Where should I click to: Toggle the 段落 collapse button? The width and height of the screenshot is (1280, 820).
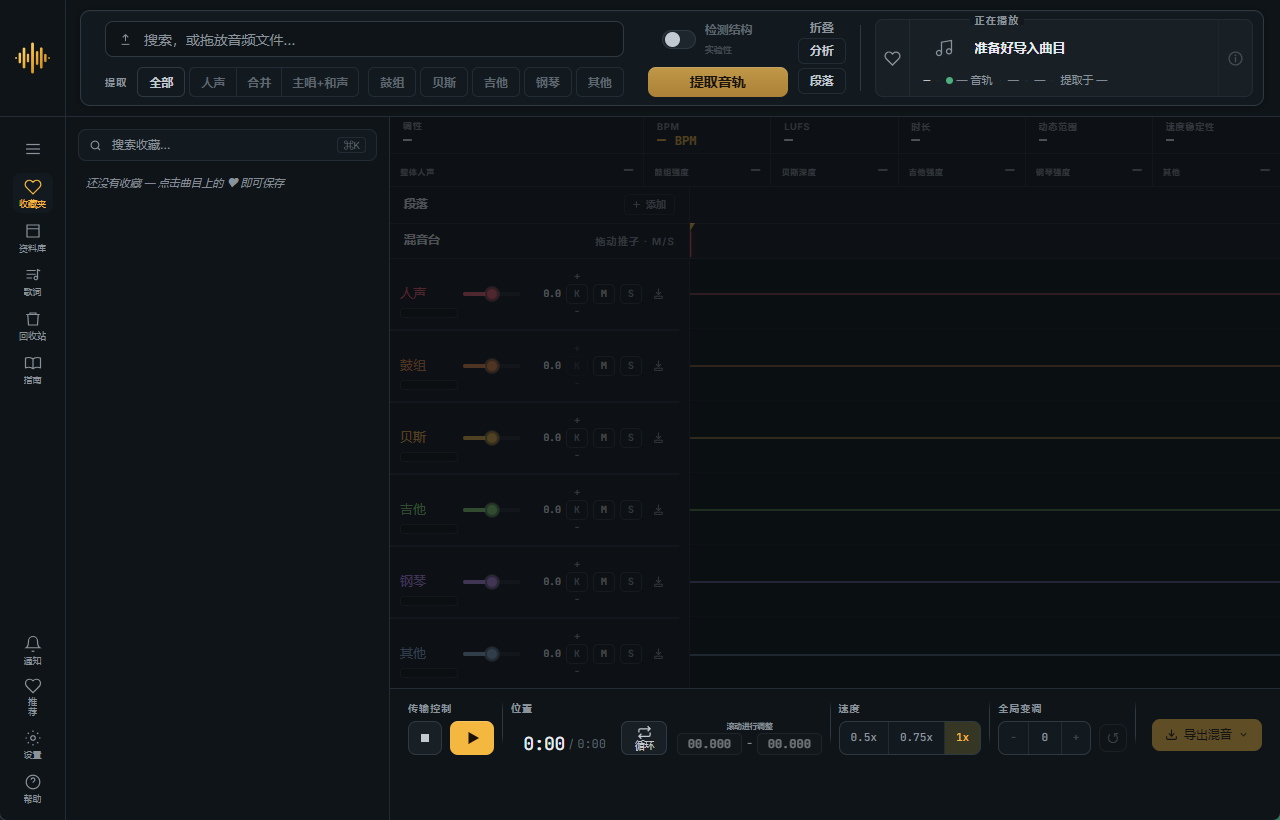pos(822,81)
